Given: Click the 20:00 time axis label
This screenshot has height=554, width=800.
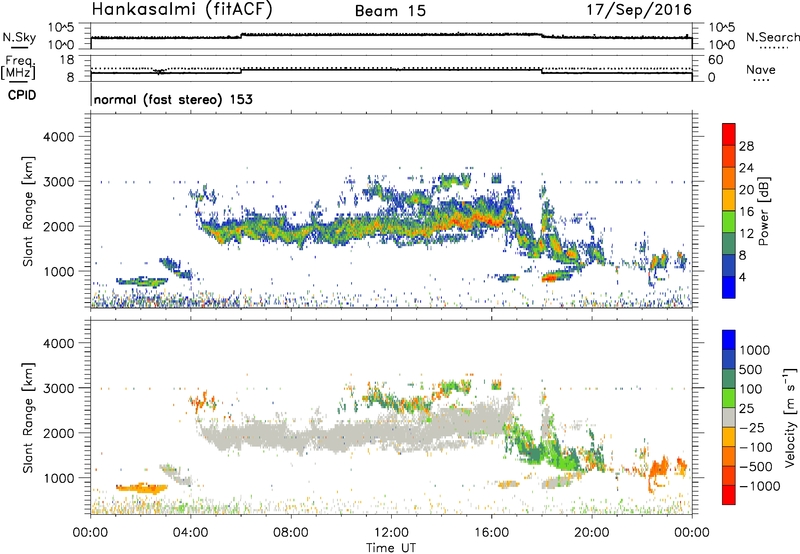Looking at the screenshot, I should click(592, 533).
